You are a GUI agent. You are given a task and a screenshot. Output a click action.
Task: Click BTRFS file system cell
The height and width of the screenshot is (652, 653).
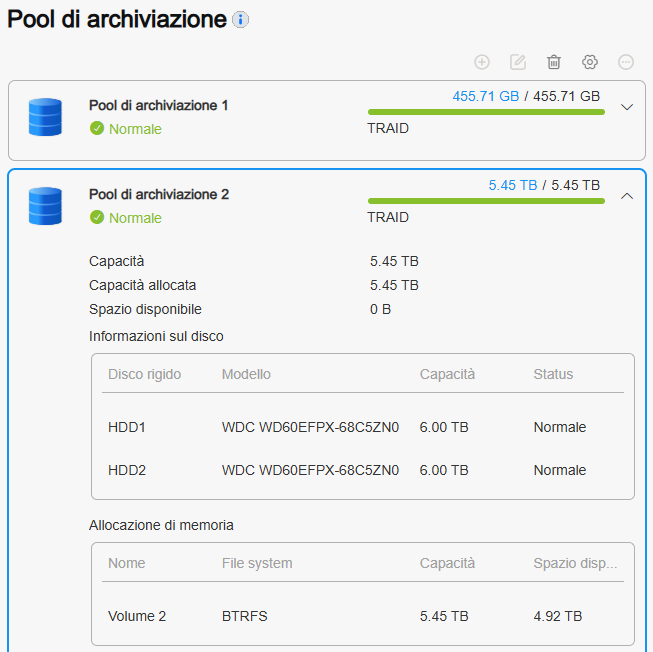coord(244,616)
